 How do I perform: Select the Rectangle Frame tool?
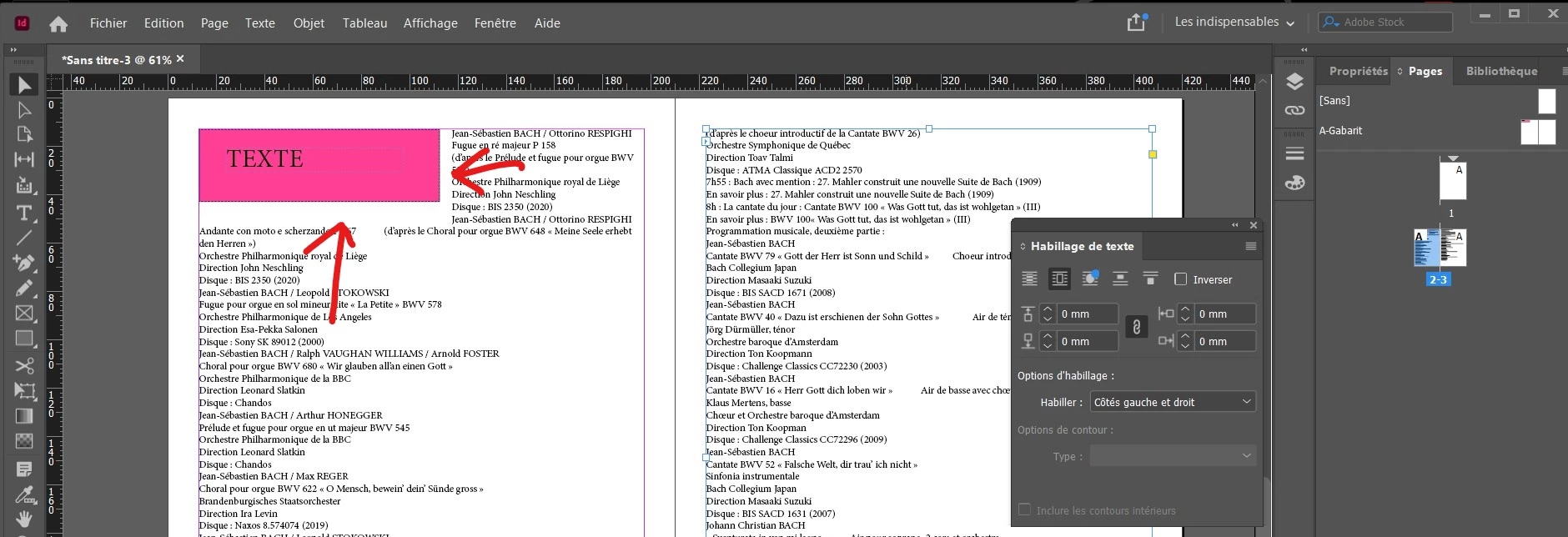pyautogui.click(x=24, y=314)
